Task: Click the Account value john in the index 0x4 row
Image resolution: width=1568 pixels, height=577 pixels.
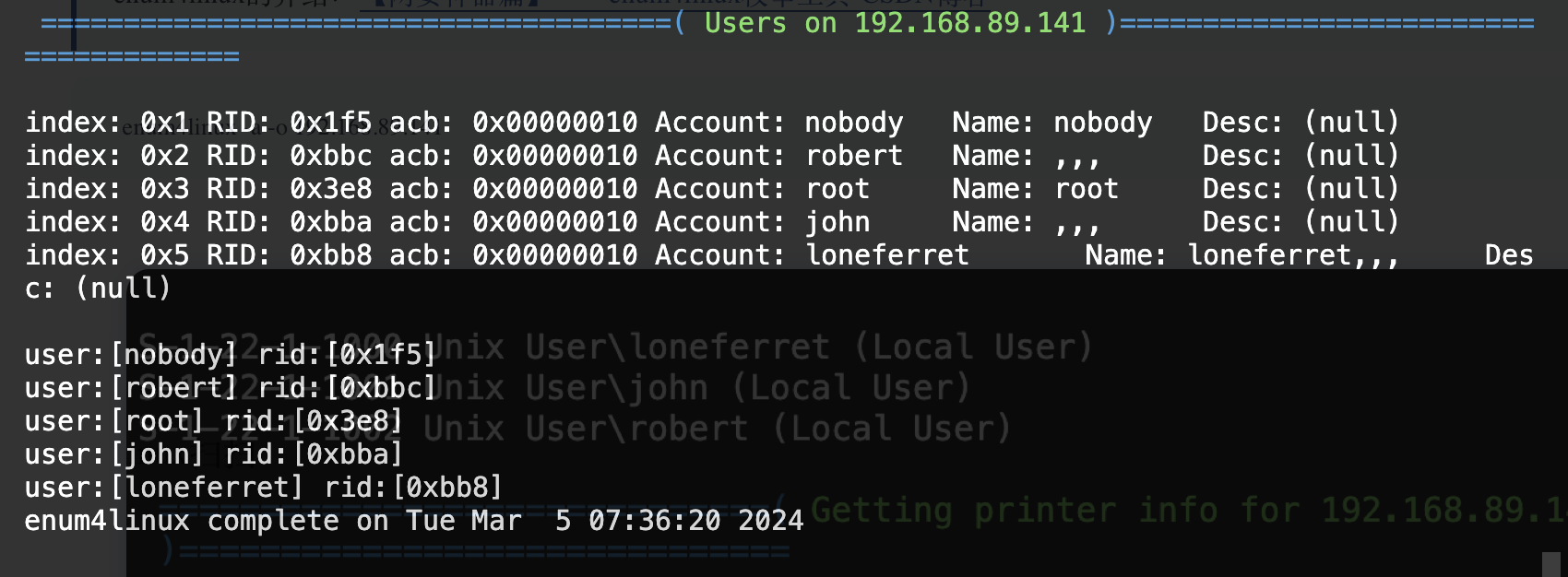Action: click(x=837, y=222)
